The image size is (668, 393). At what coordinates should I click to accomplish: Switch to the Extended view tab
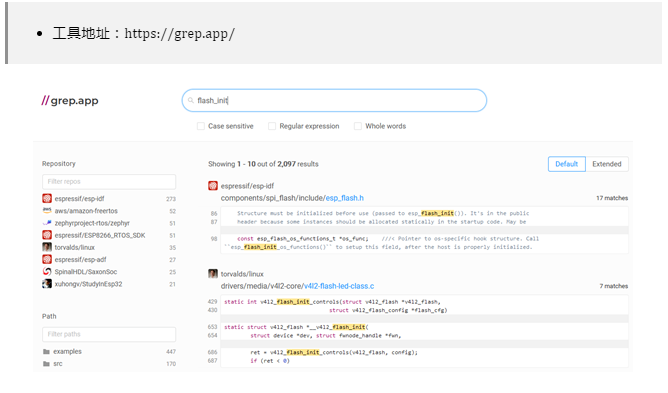(607, 164)
